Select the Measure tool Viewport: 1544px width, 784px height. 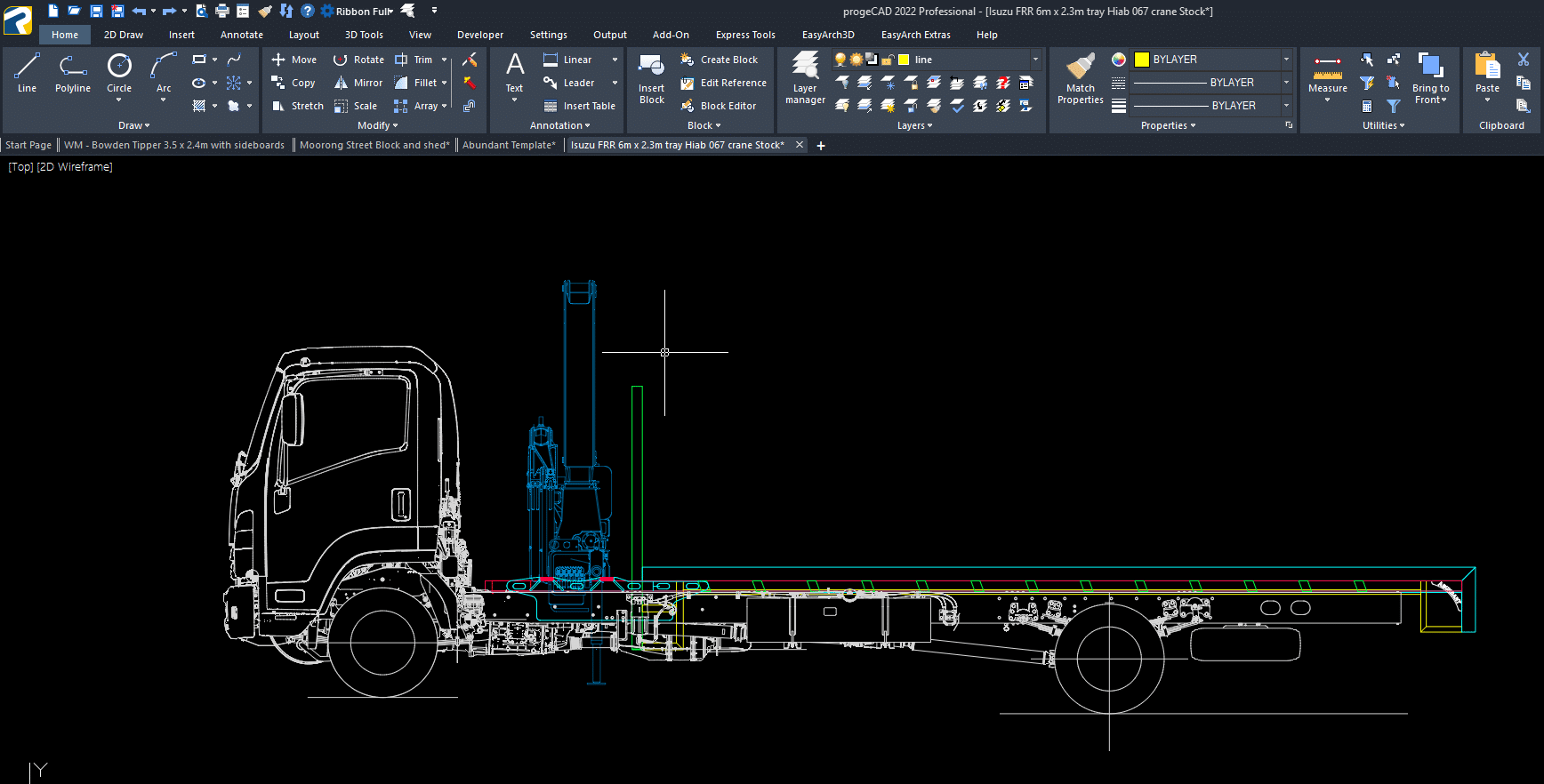point(1327,73)
